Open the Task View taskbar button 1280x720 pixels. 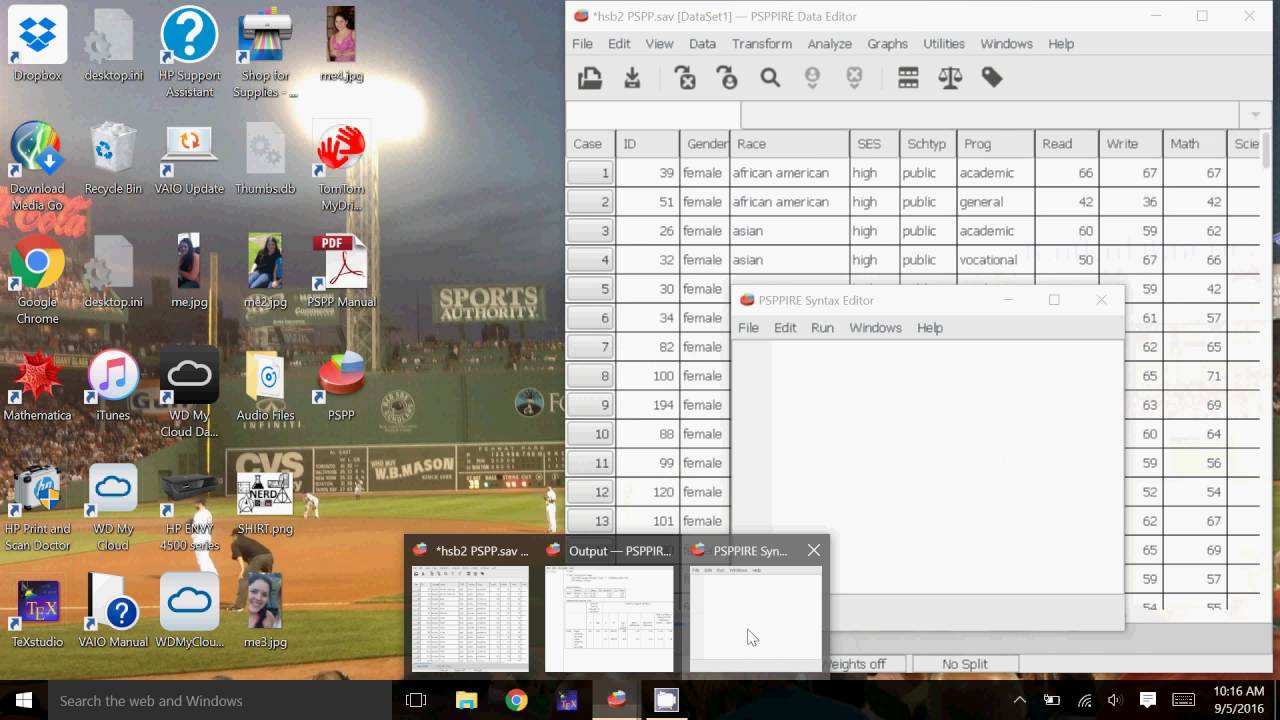(416, 700)
